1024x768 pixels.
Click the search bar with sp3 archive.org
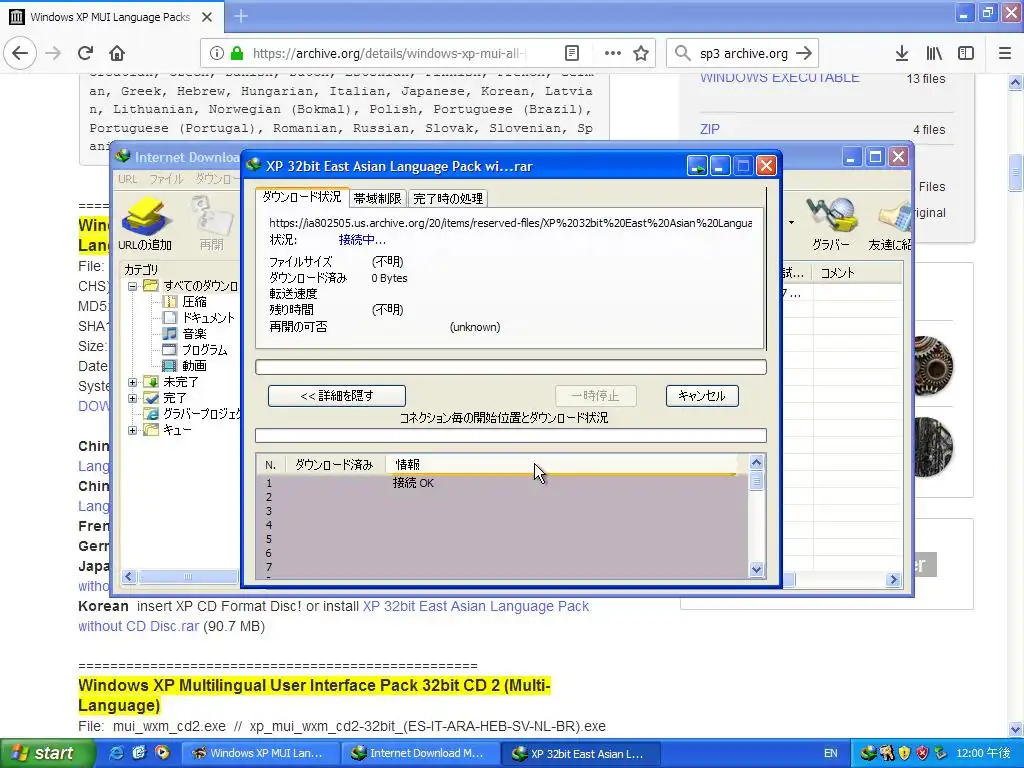[x=743, y=53]
